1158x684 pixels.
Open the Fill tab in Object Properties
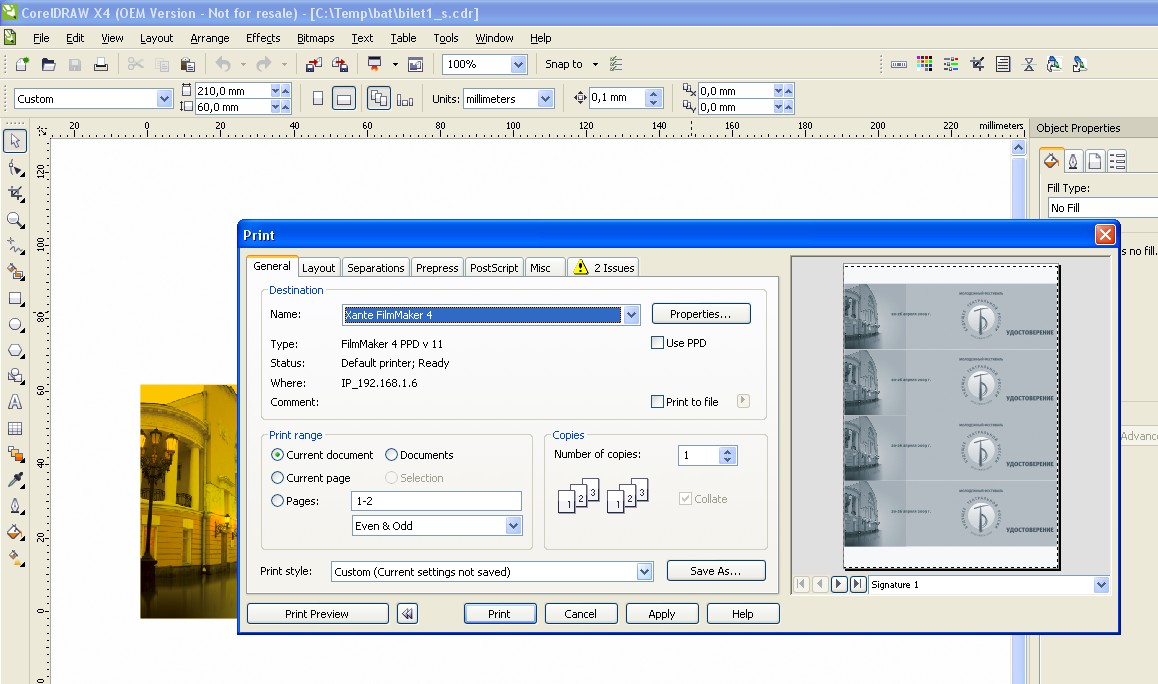1051,160
